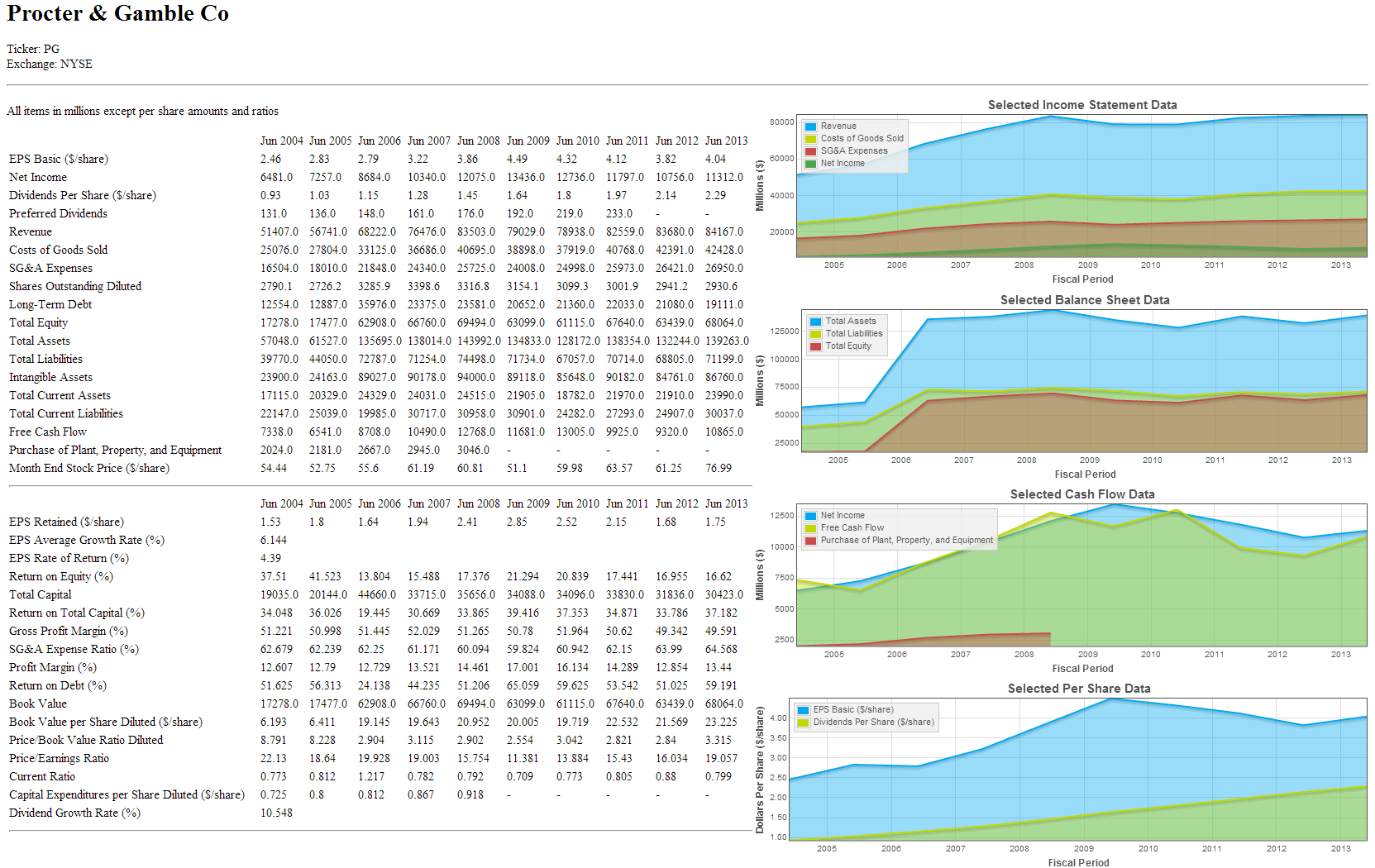Screen dimensions: 1375x868
Task: Click the Long-Term Debt row label
Action: [50, 304]
